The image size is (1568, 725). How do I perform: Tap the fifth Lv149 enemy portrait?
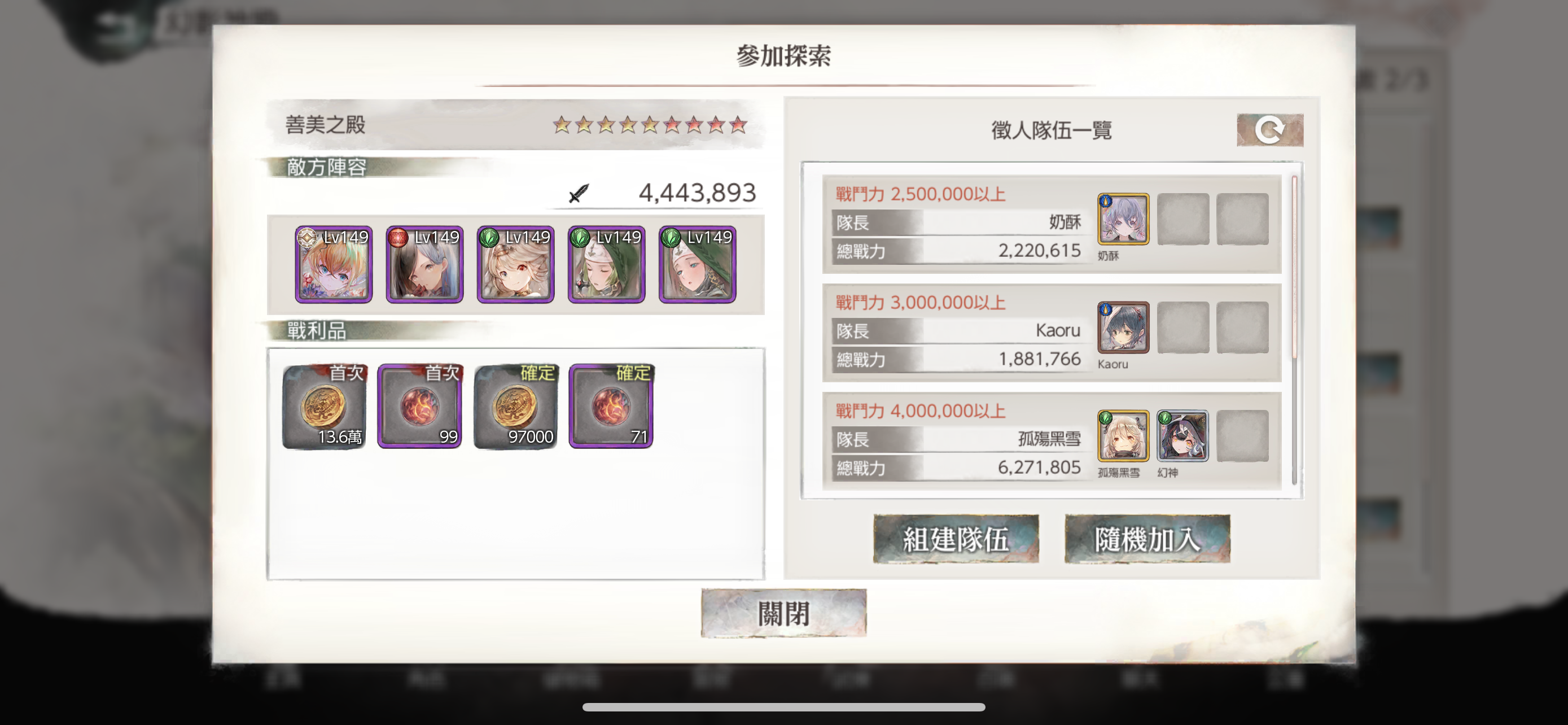point(698,264)
